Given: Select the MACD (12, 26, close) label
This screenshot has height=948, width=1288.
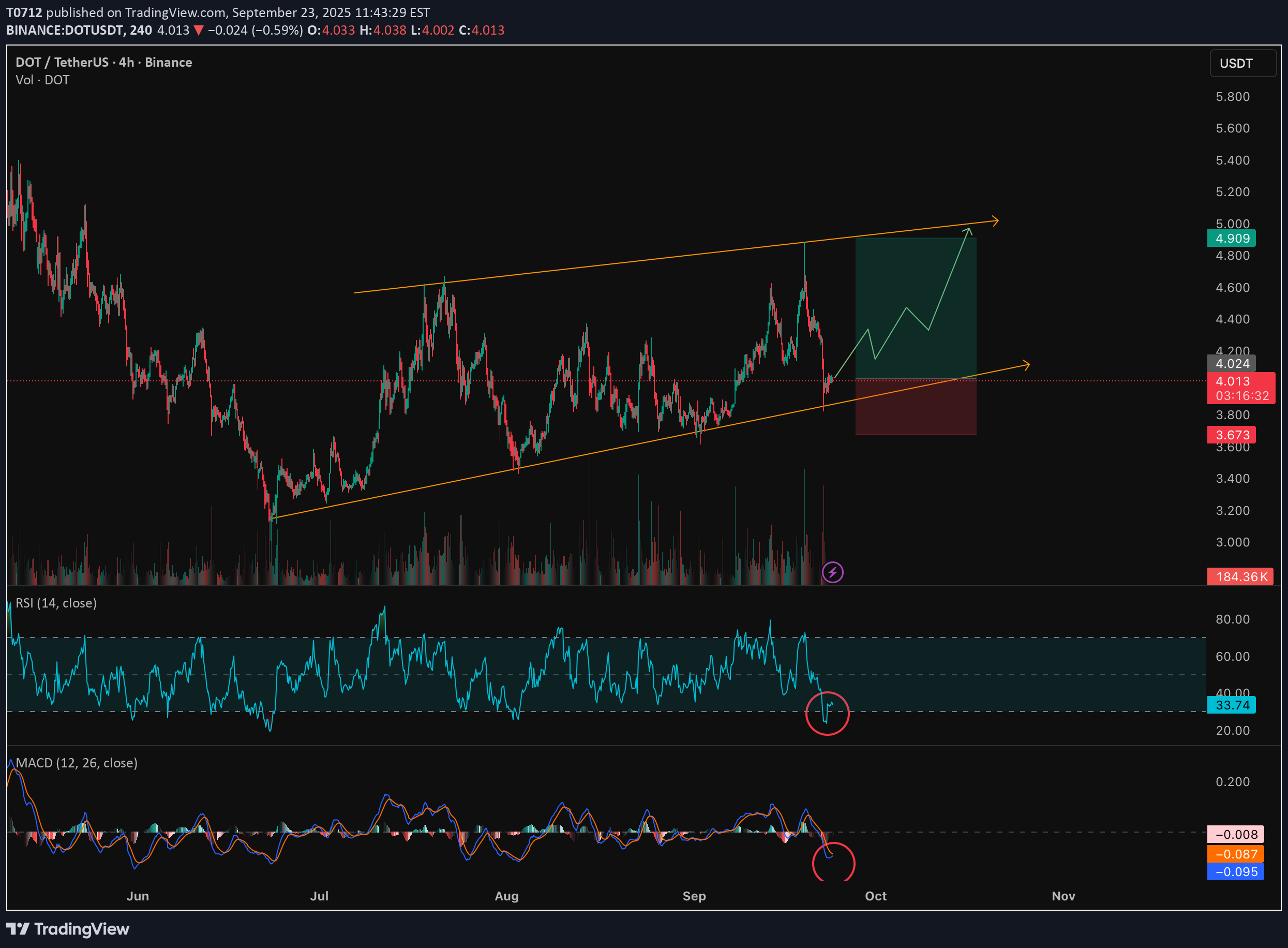Looking at the screenshot, I should coord(76,763).
